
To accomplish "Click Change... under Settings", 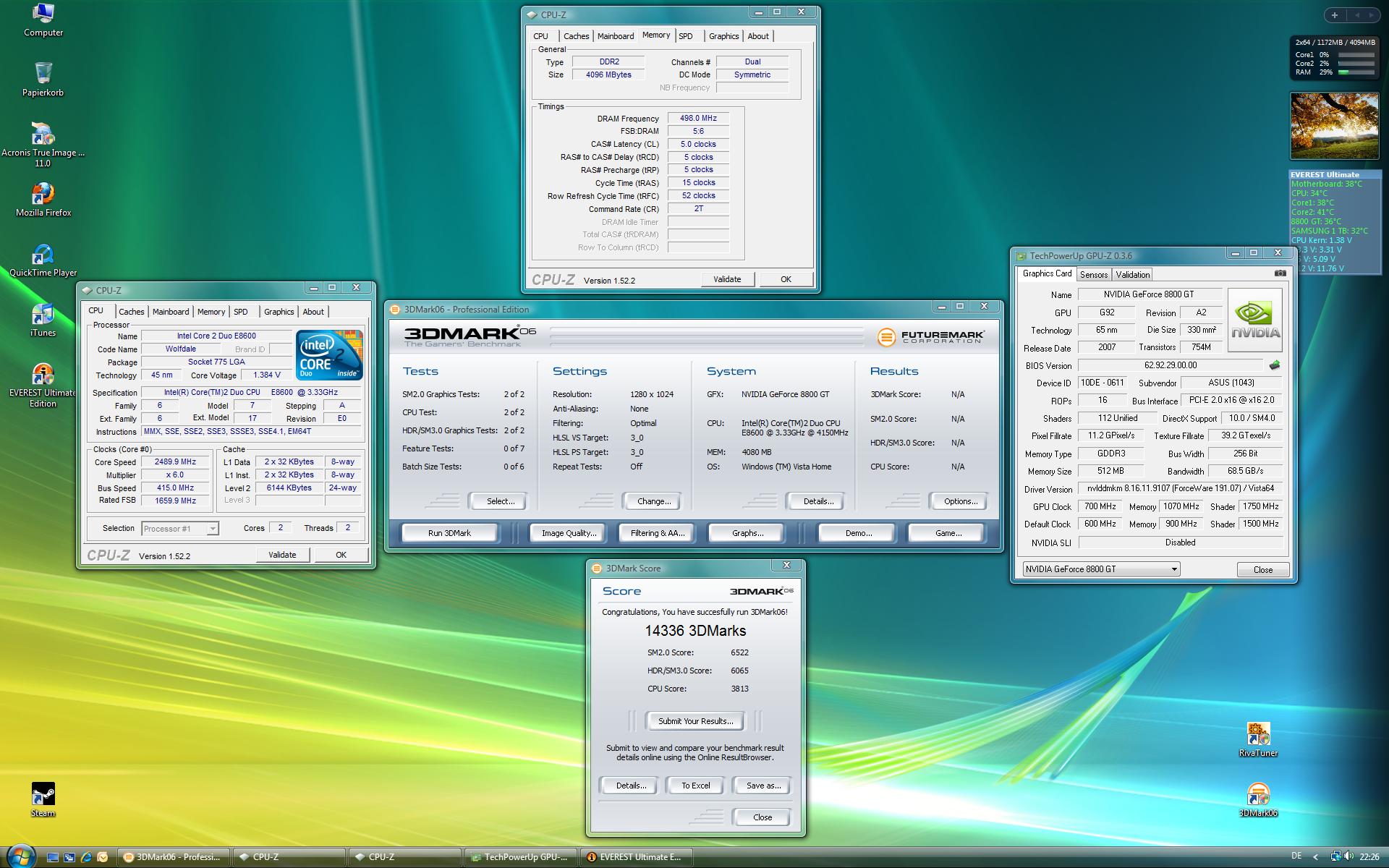I will 654,501.
